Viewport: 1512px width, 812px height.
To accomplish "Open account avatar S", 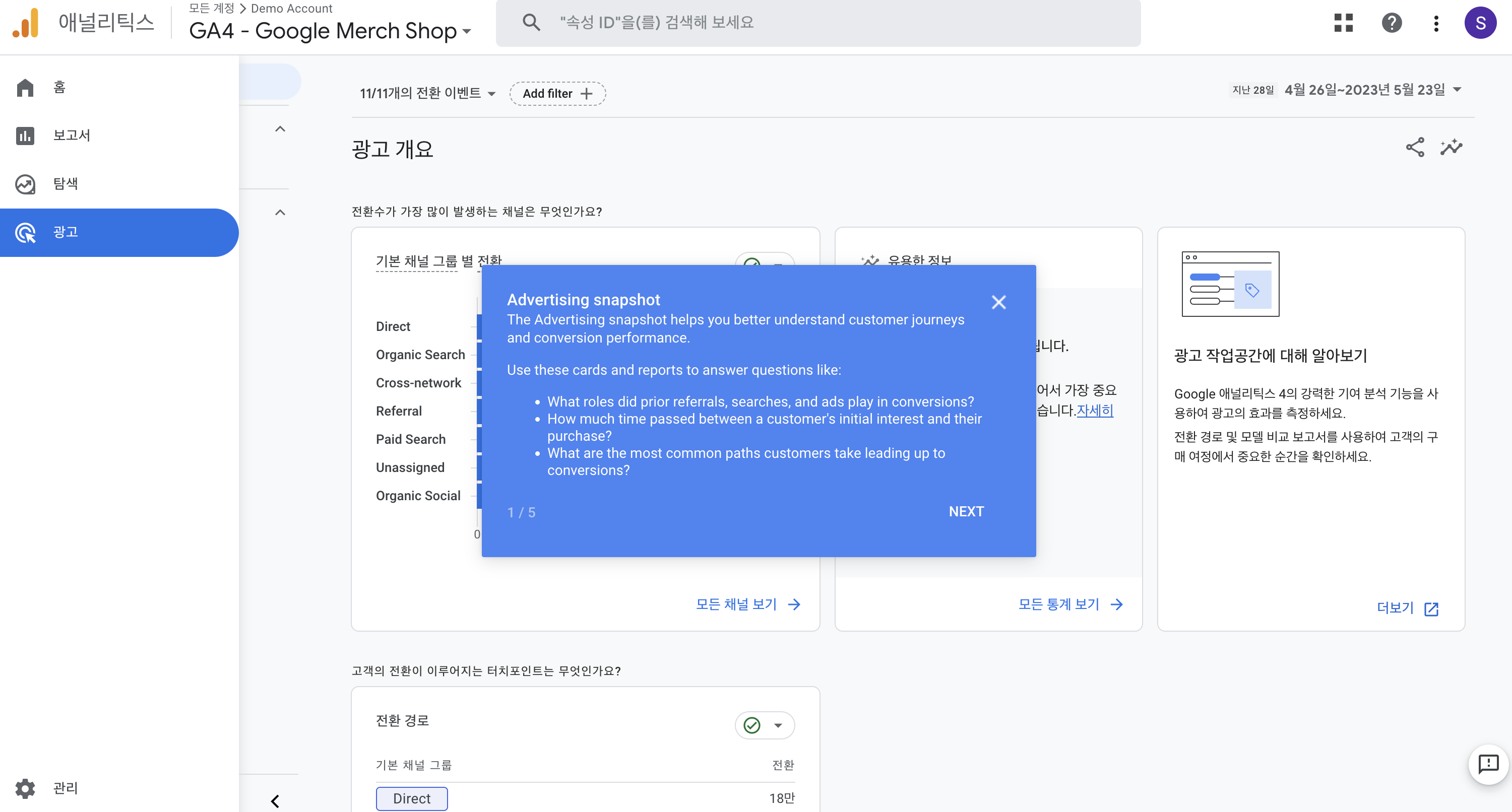I will (1480, 23).
